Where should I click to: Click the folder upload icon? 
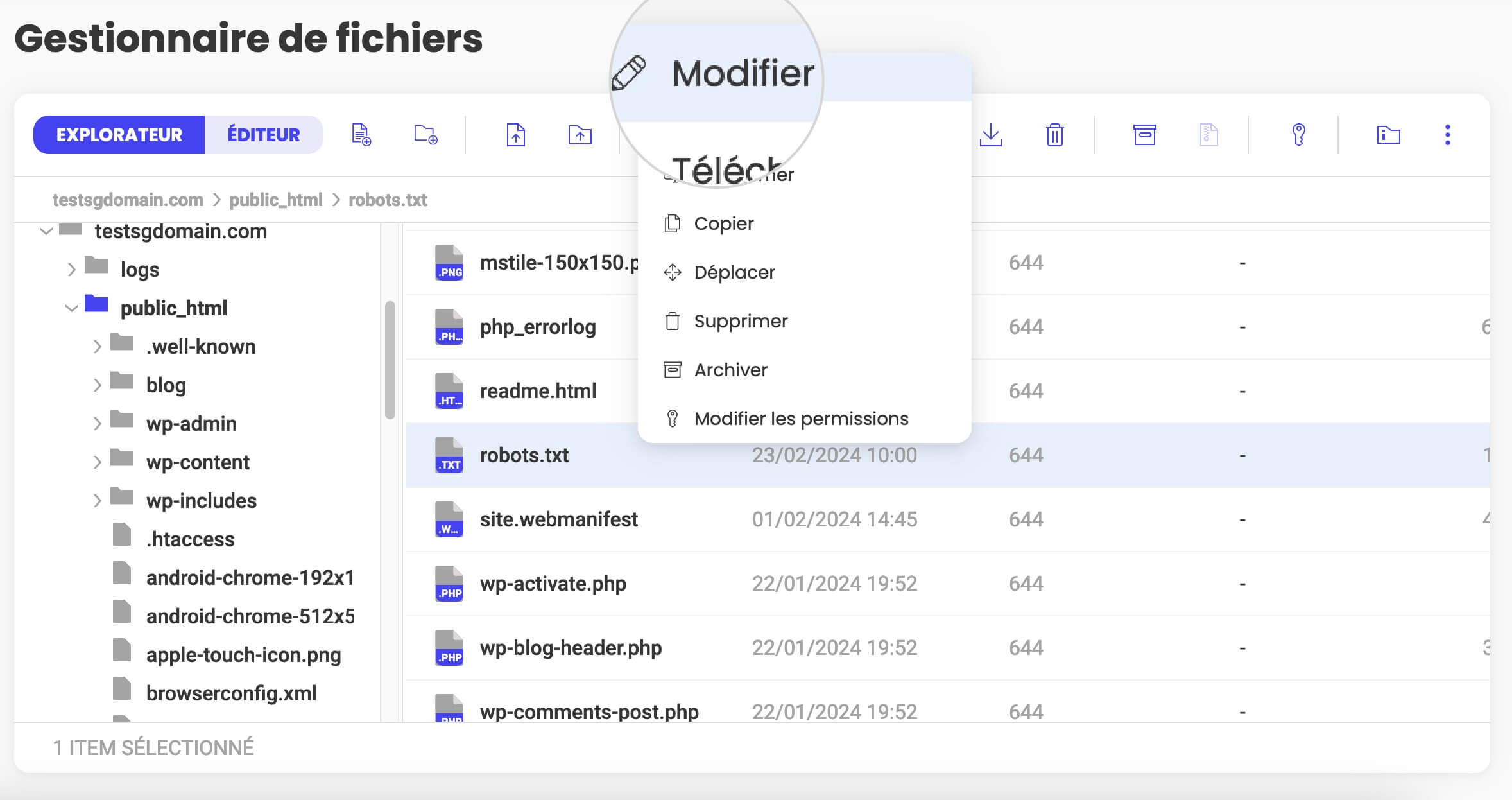pos(580,135)
